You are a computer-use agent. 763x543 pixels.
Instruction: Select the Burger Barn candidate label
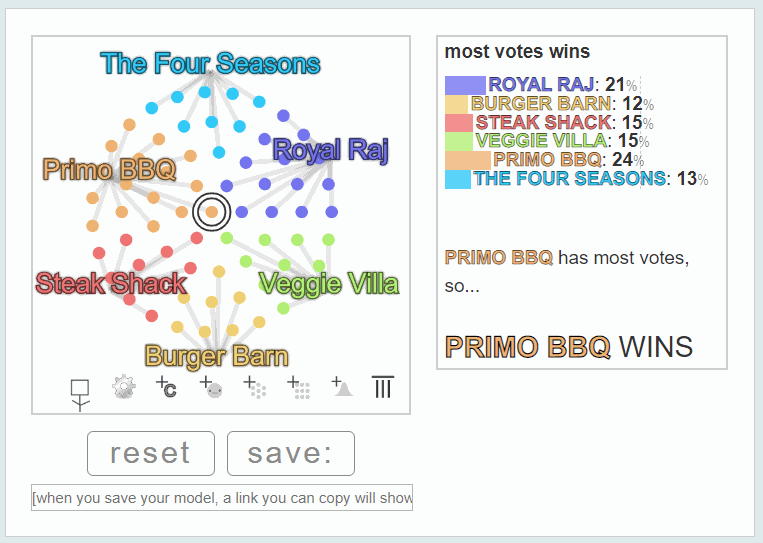click(x=217, y=356)
